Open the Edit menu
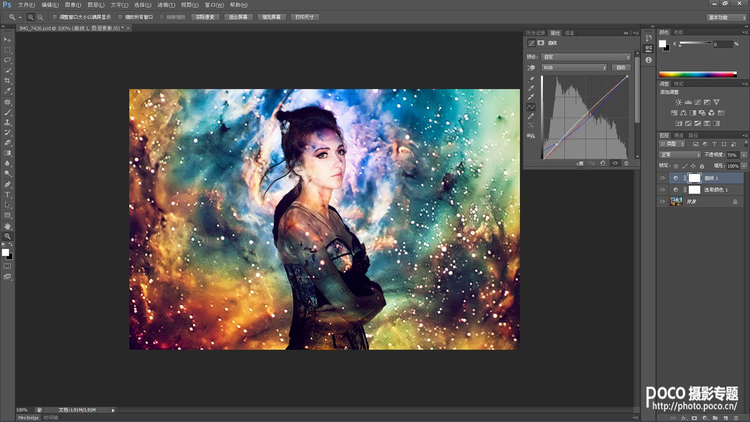 (50, 5)
